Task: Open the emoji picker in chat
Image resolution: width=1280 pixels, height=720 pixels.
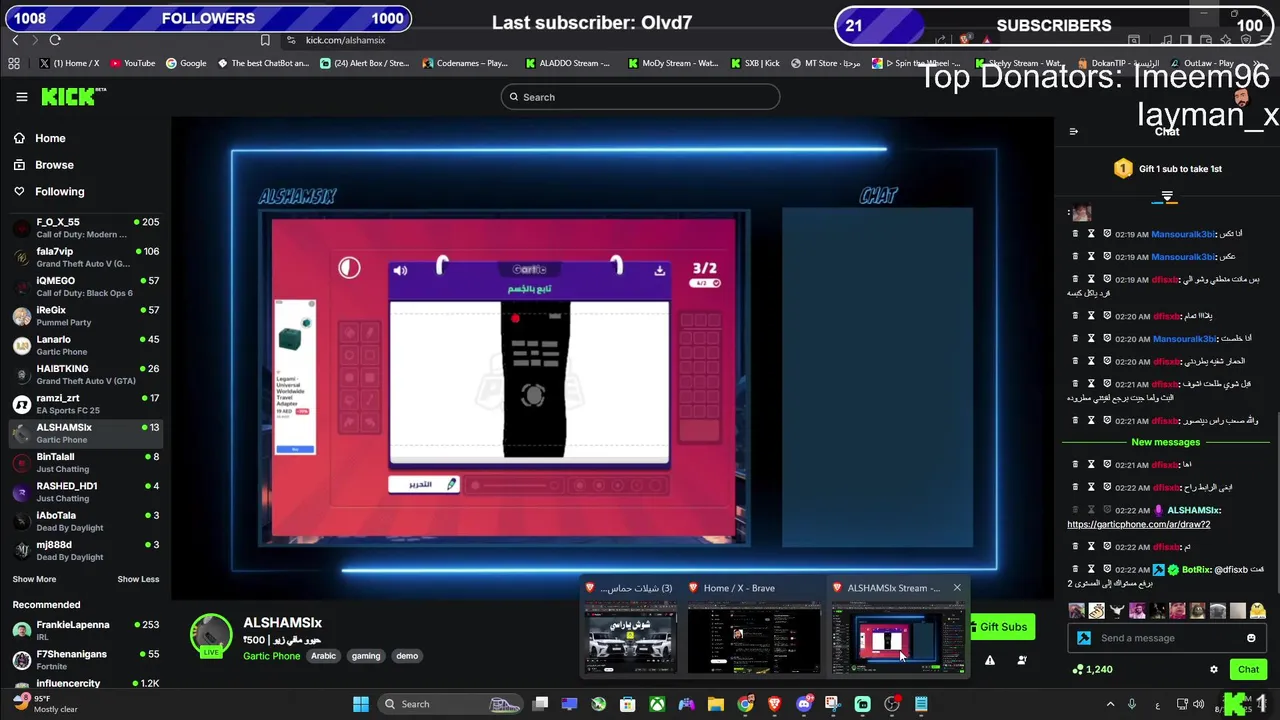Action: 1251,638
